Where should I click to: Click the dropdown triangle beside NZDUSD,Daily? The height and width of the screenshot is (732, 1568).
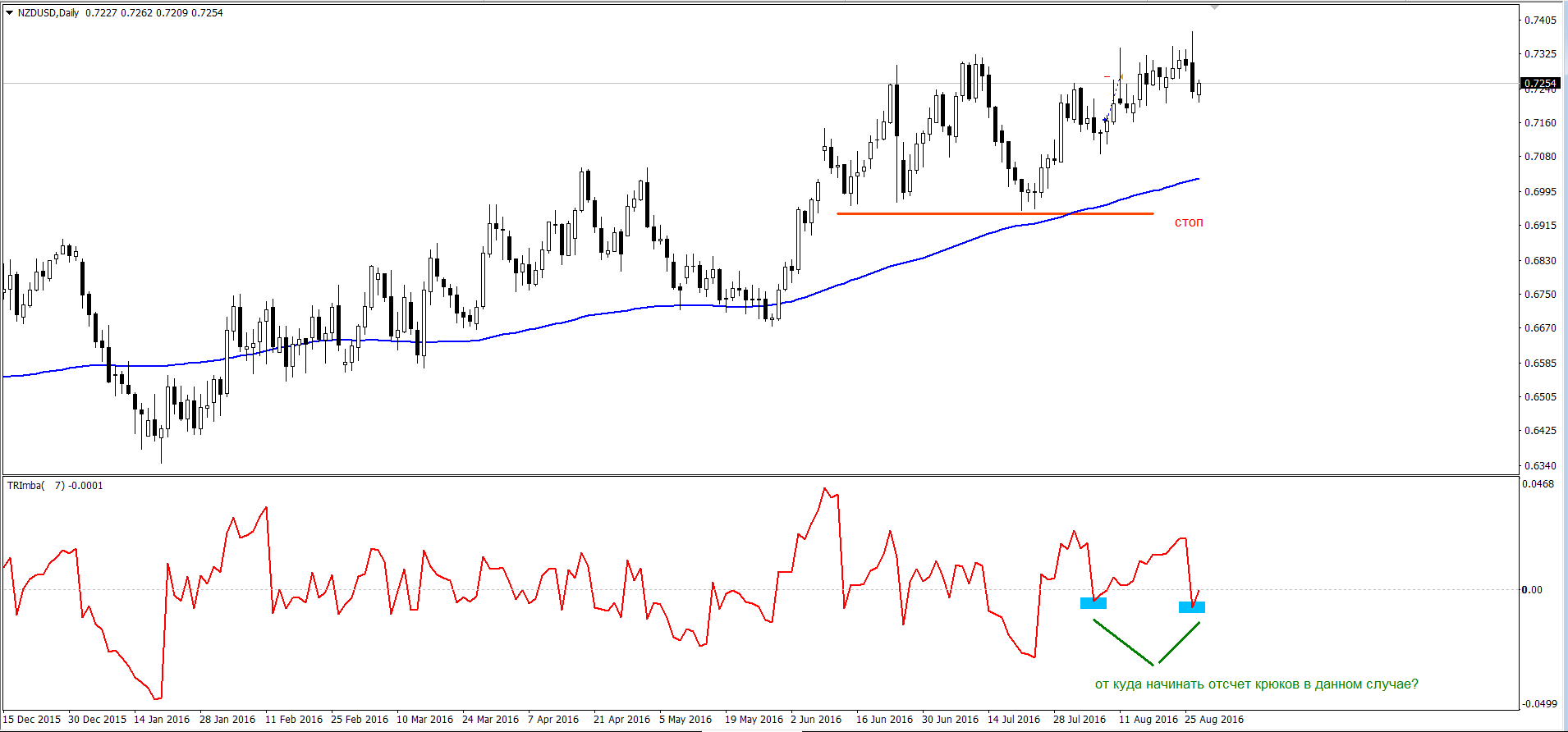pyautogui.click(x=10, y=12)
